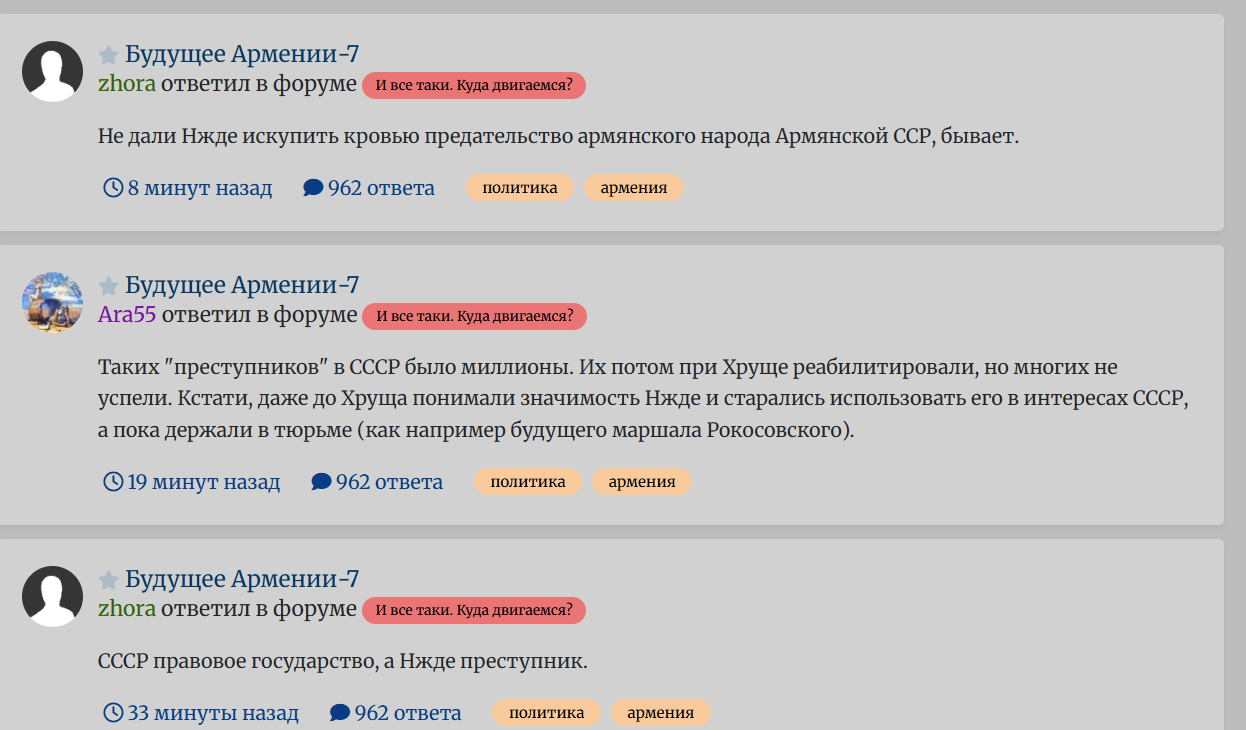Select the 'армения' tag on Ara55's post

[x=641, y=481]
